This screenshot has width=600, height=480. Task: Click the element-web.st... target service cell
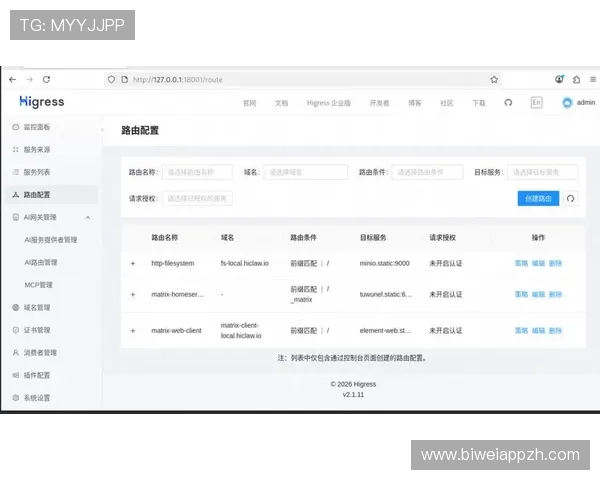[385, 331]
